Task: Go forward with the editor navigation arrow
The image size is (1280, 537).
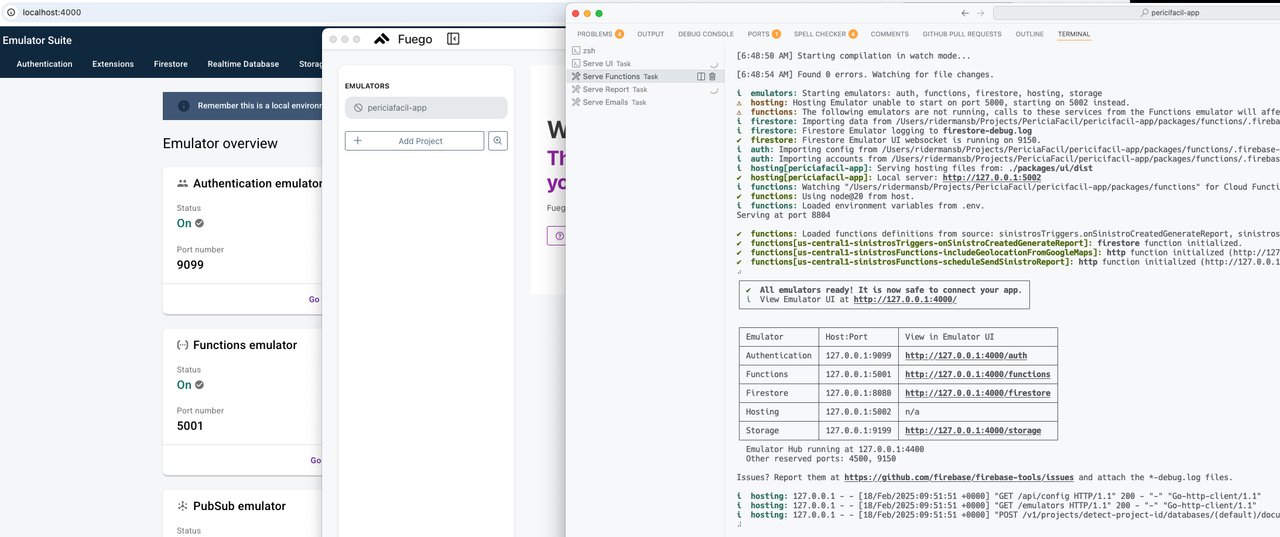Action: point(981,13)
